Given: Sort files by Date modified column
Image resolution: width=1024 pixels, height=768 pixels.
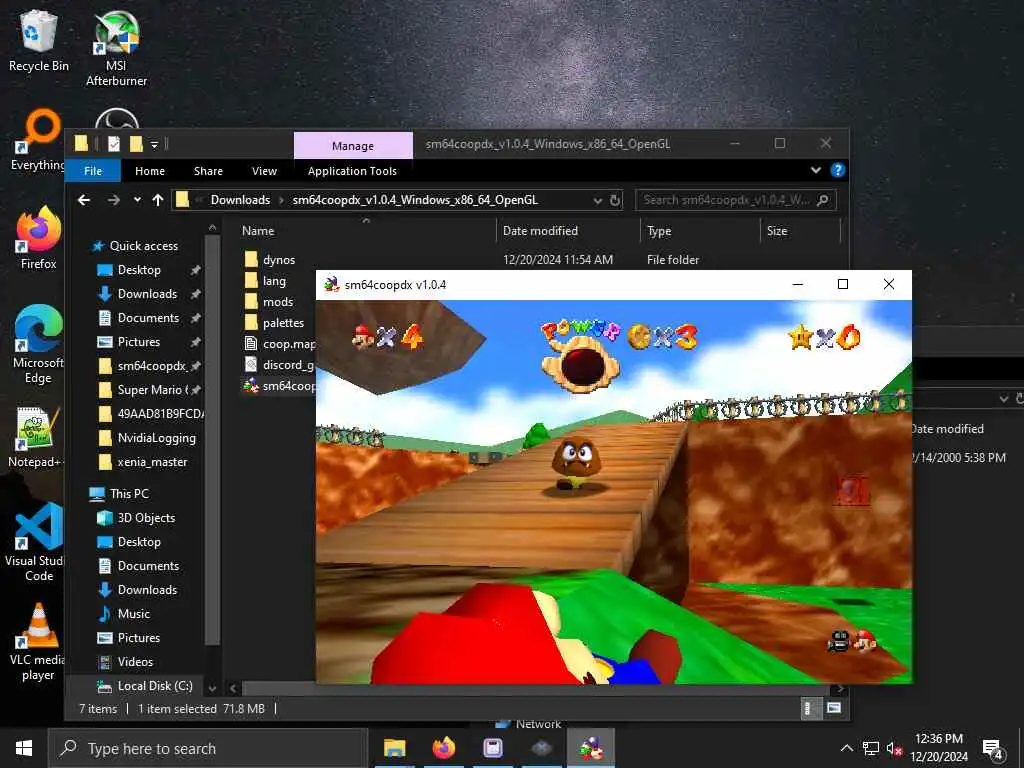Looking at the screenshot, I should 540,231.
